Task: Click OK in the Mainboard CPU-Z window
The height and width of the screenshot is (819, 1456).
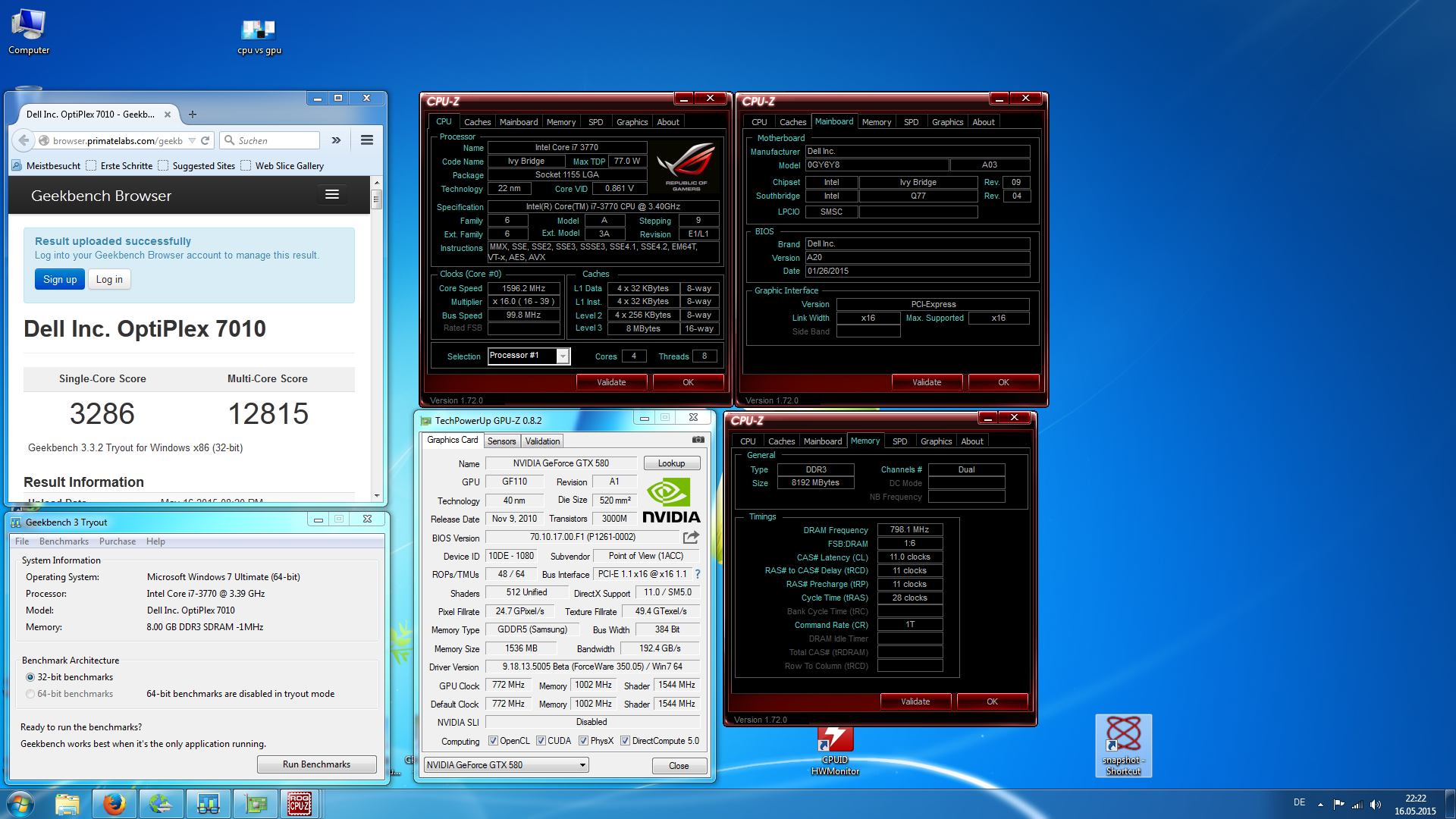Action: (1003, 382)
